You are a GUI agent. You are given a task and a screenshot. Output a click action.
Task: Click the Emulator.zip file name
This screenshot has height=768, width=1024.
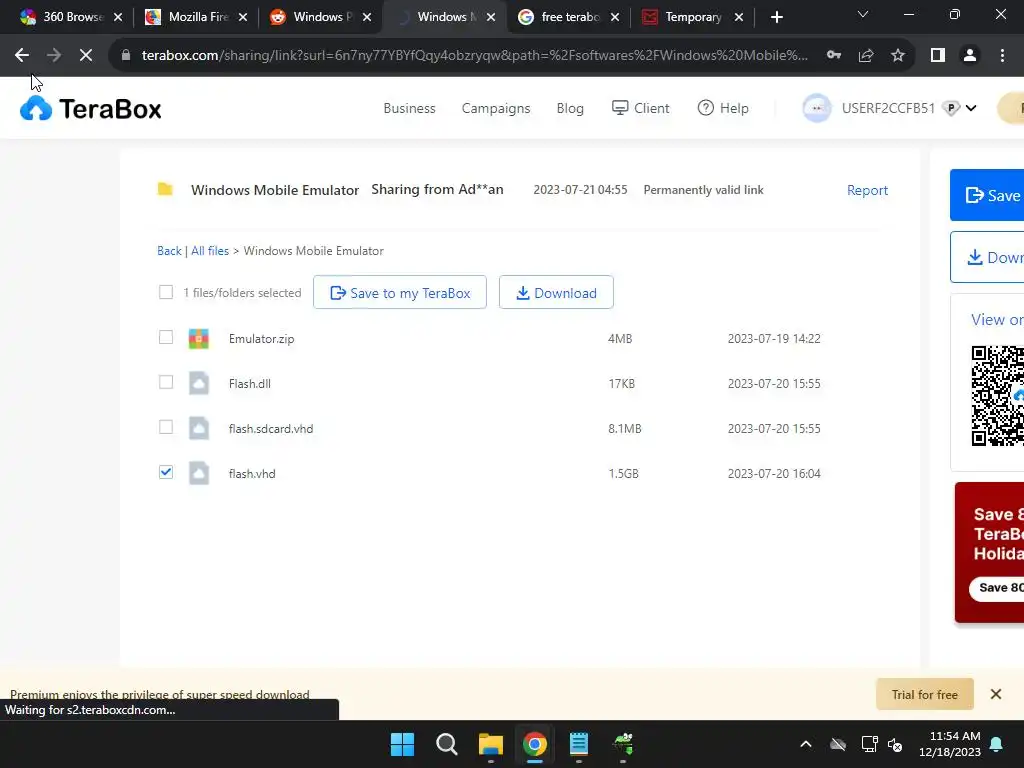261,339
